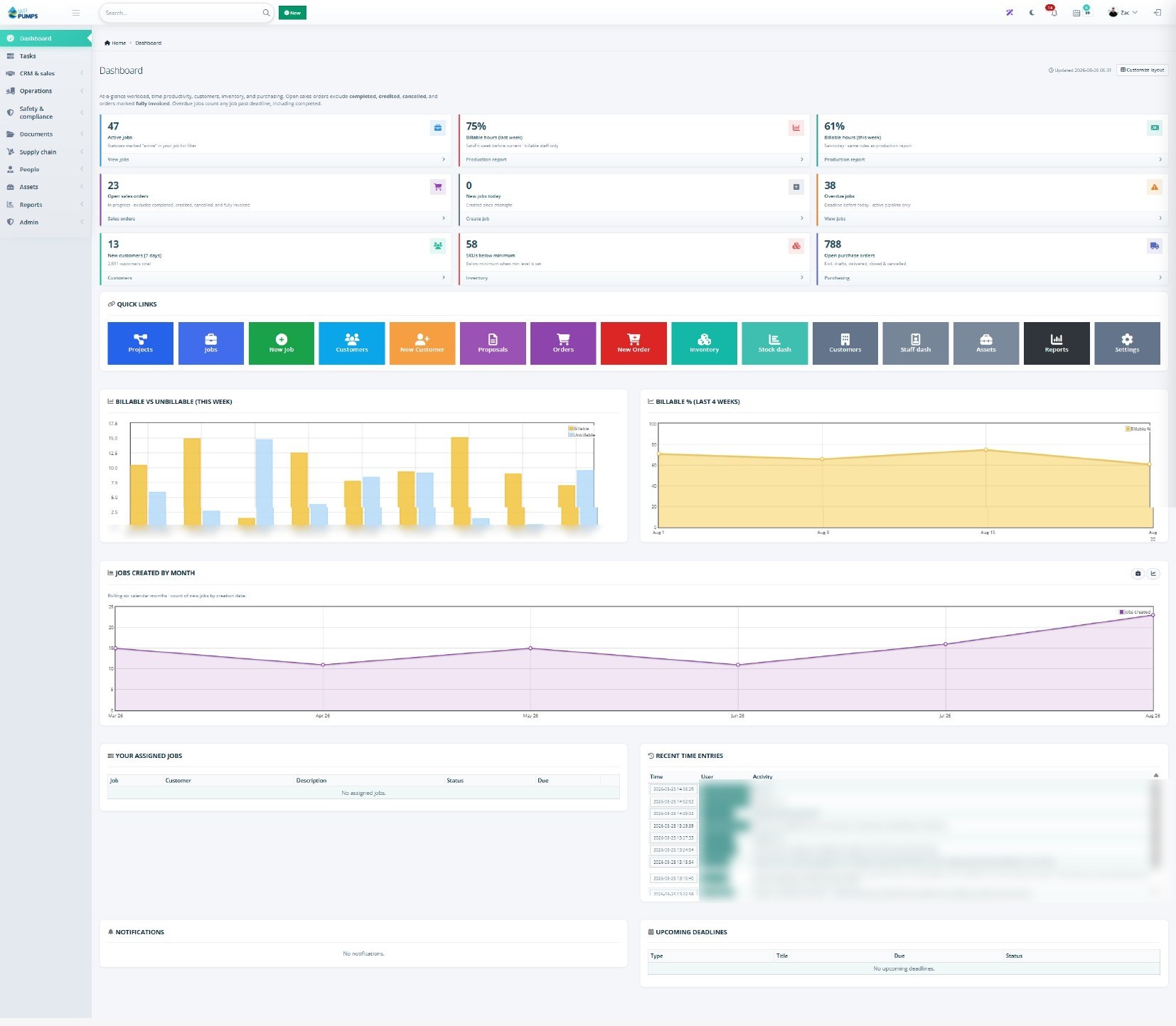Click the Recent Time Entries scroll up arrow
This screenshot has width=1176, height=1026.
point(1155,775)
